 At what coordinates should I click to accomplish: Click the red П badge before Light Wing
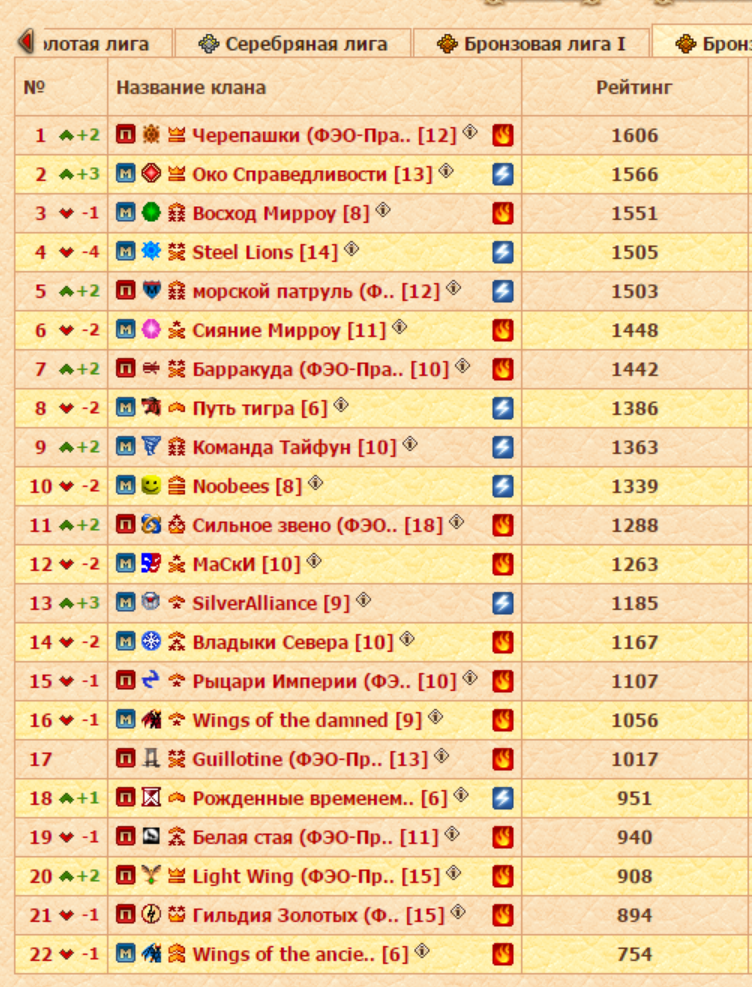(125, 876)
